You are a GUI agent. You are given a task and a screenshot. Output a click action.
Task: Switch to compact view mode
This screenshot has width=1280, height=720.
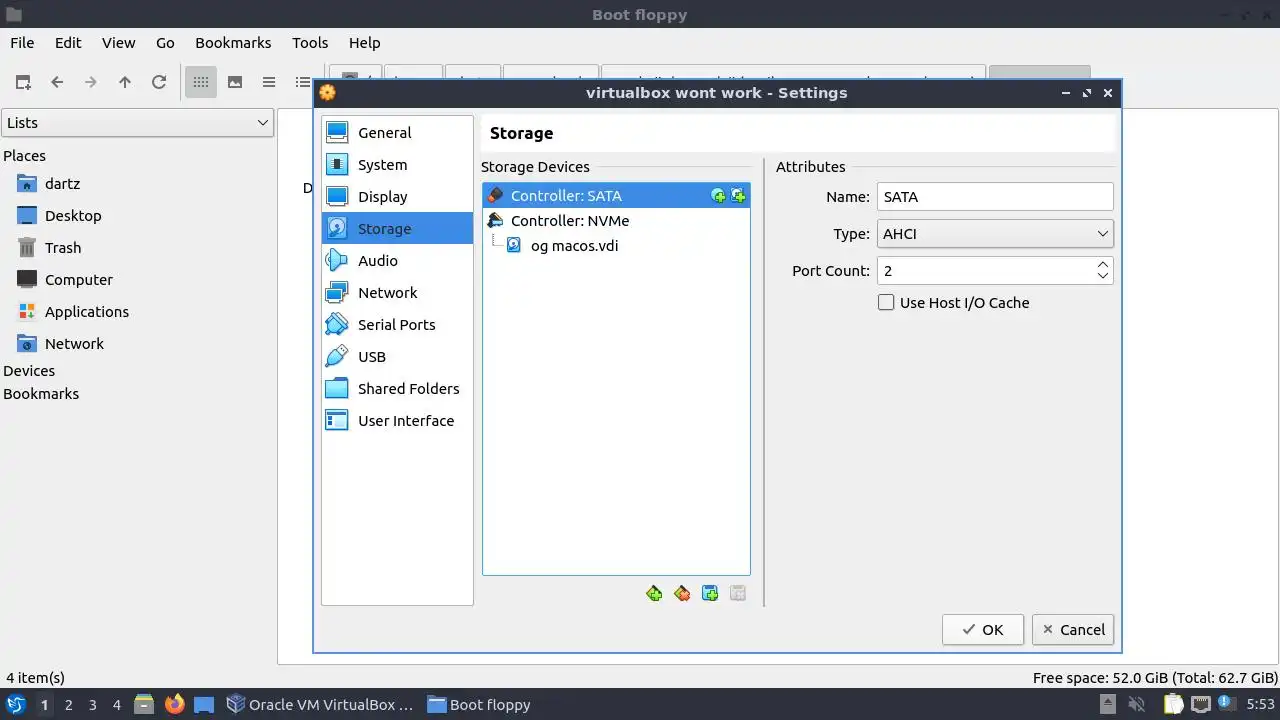point(269,82)
